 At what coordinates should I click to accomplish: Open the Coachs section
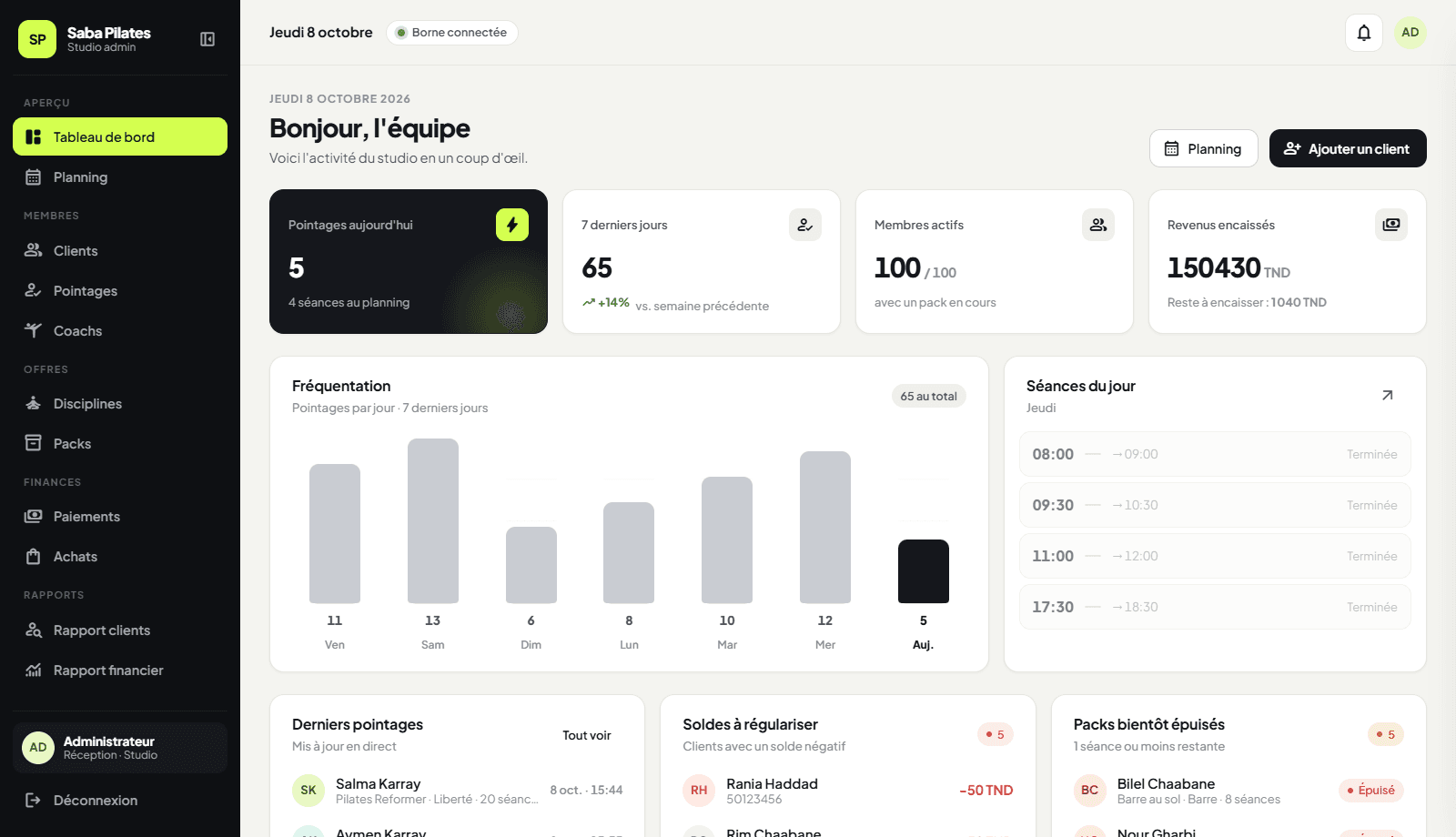(120, 331)
